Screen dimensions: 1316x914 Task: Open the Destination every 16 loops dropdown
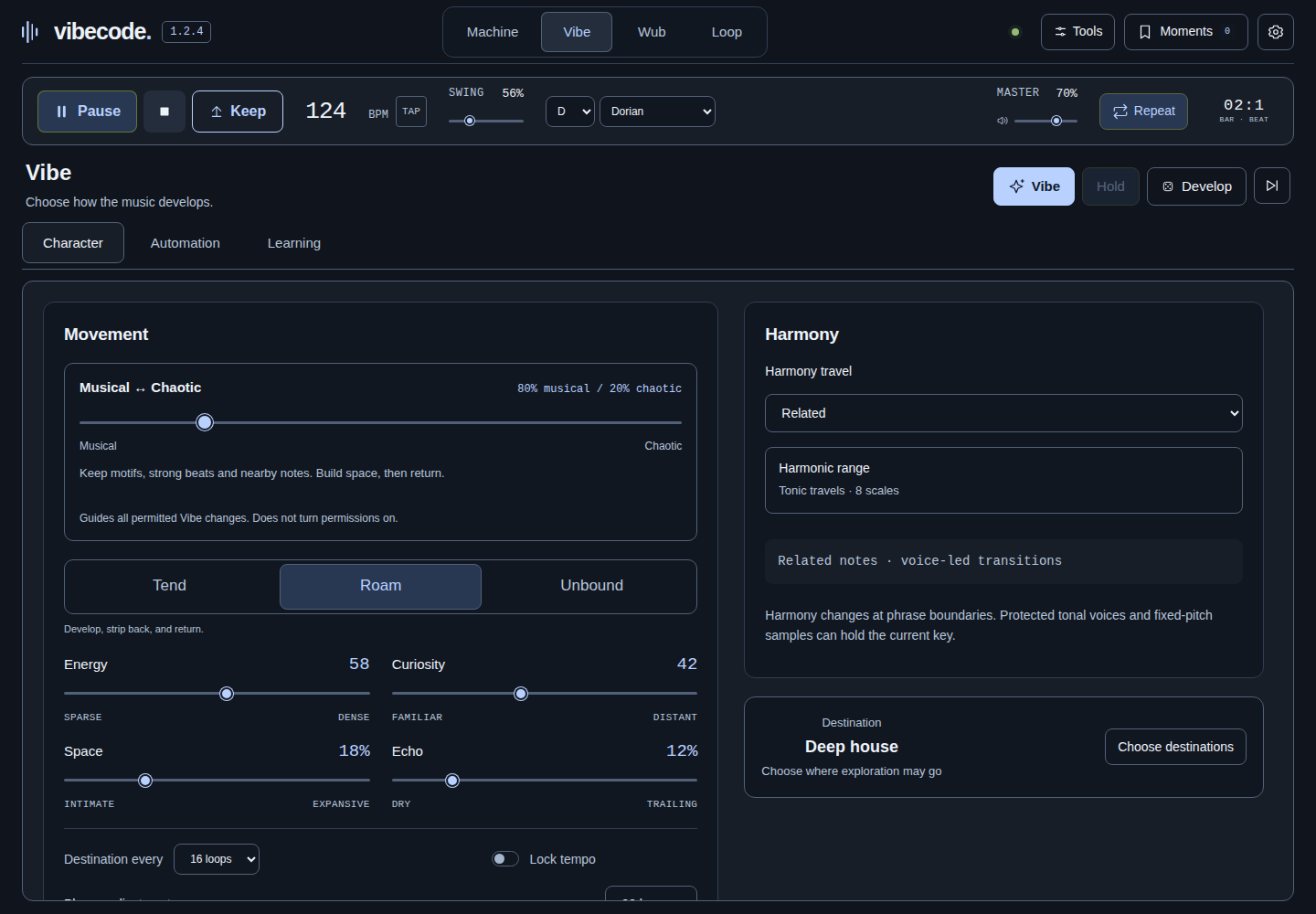[217, 859]
